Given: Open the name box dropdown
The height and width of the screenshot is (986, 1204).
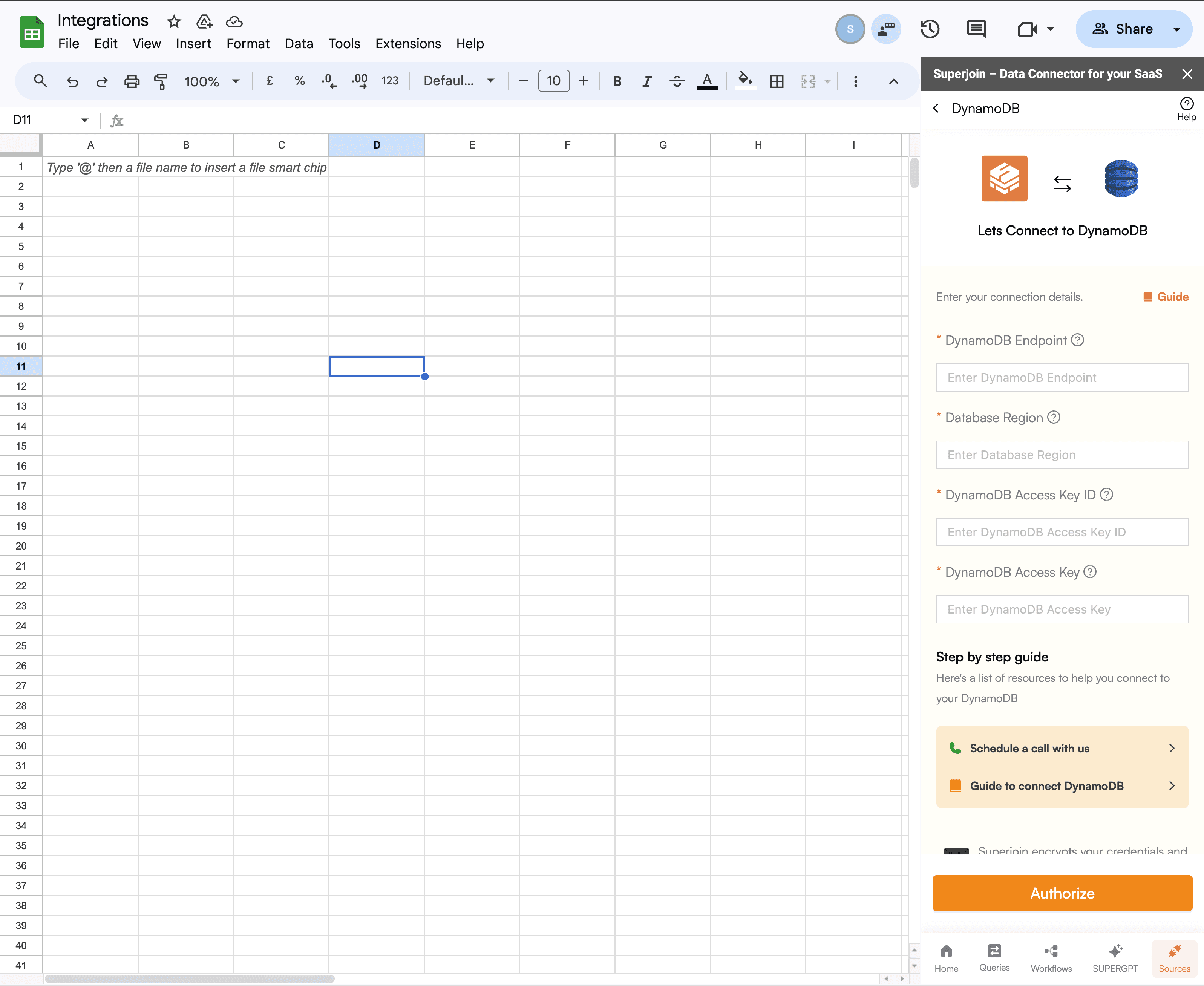Looking at the screenshot, I should (x=84, y=120).
